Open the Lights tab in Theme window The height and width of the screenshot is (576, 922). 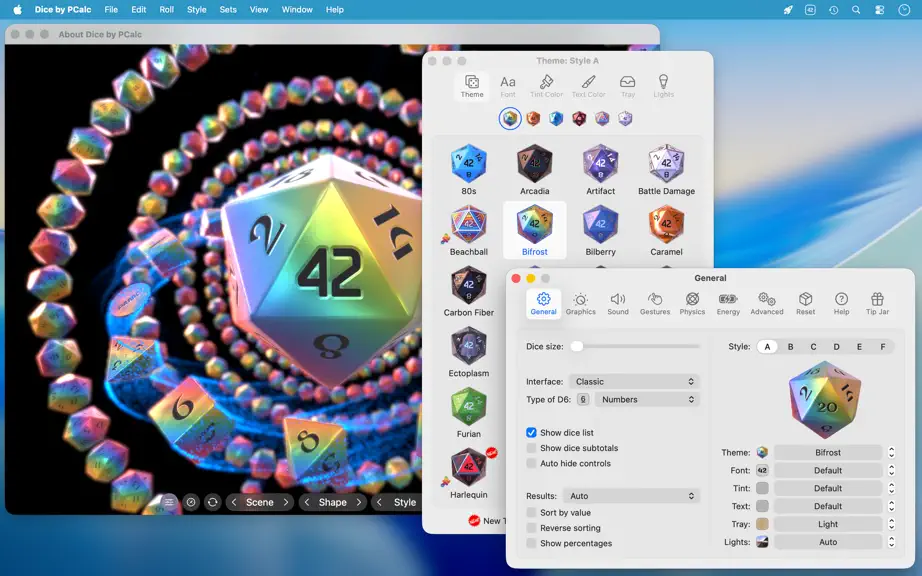click(x=663, y=86)
